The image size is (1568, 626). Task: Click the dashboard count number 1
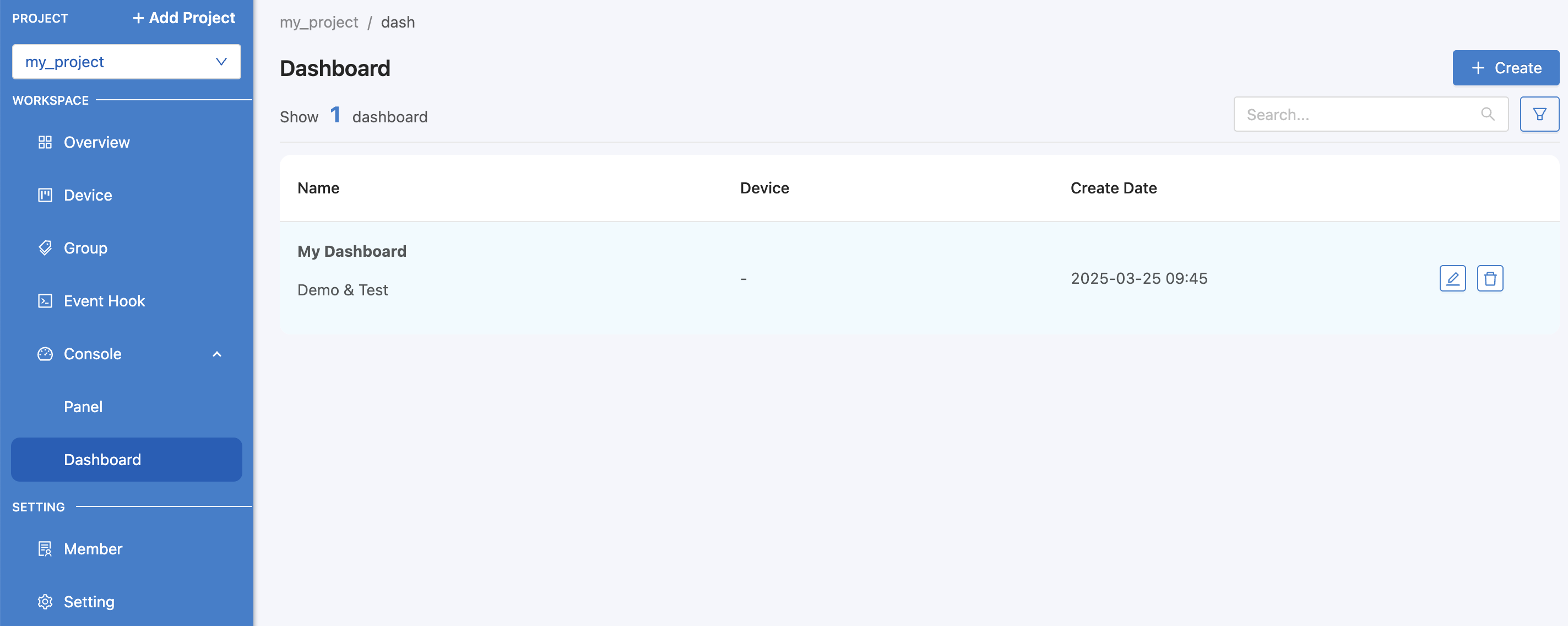click(x=335, y=115)
